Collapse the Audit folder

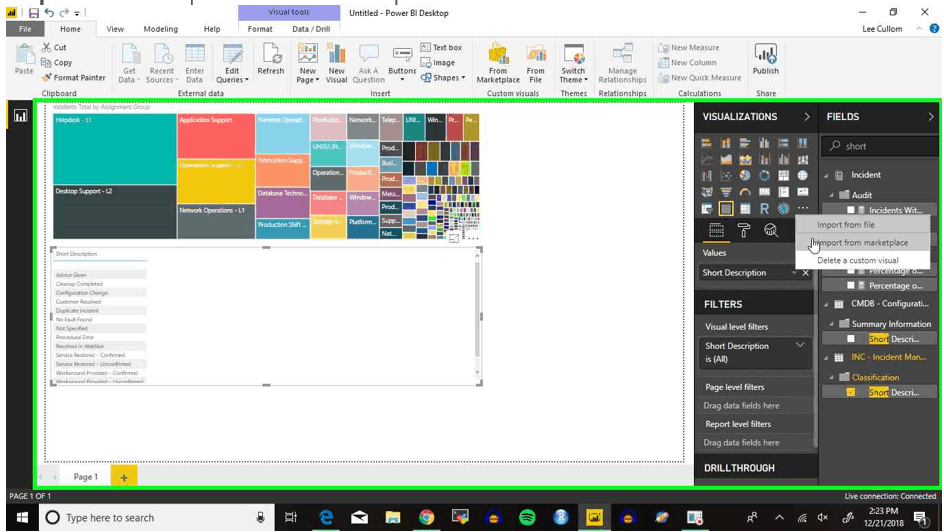[831, 195]
